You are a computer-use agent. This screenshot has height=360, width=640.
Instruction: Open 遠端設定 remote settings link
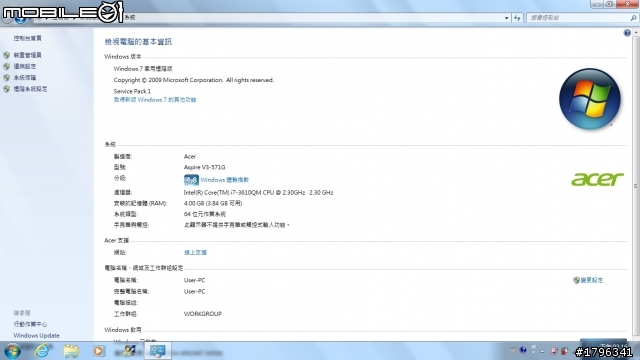coord(24,66)
